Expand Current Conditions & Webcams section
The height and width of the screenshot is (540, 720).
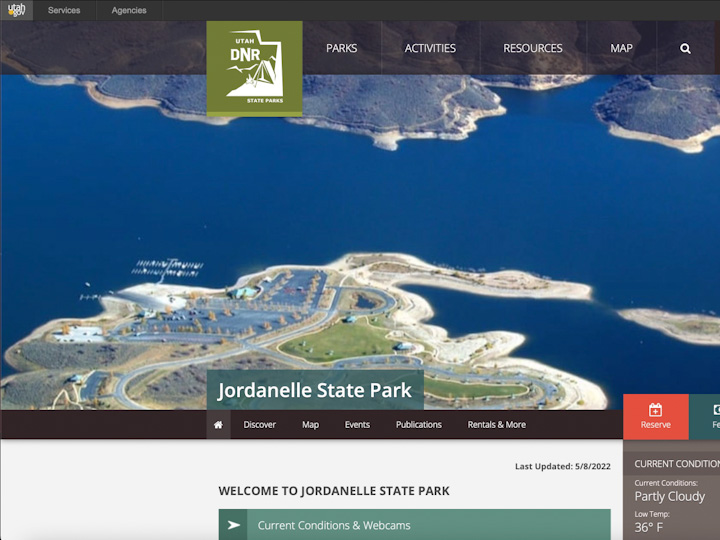click(415, 525)
